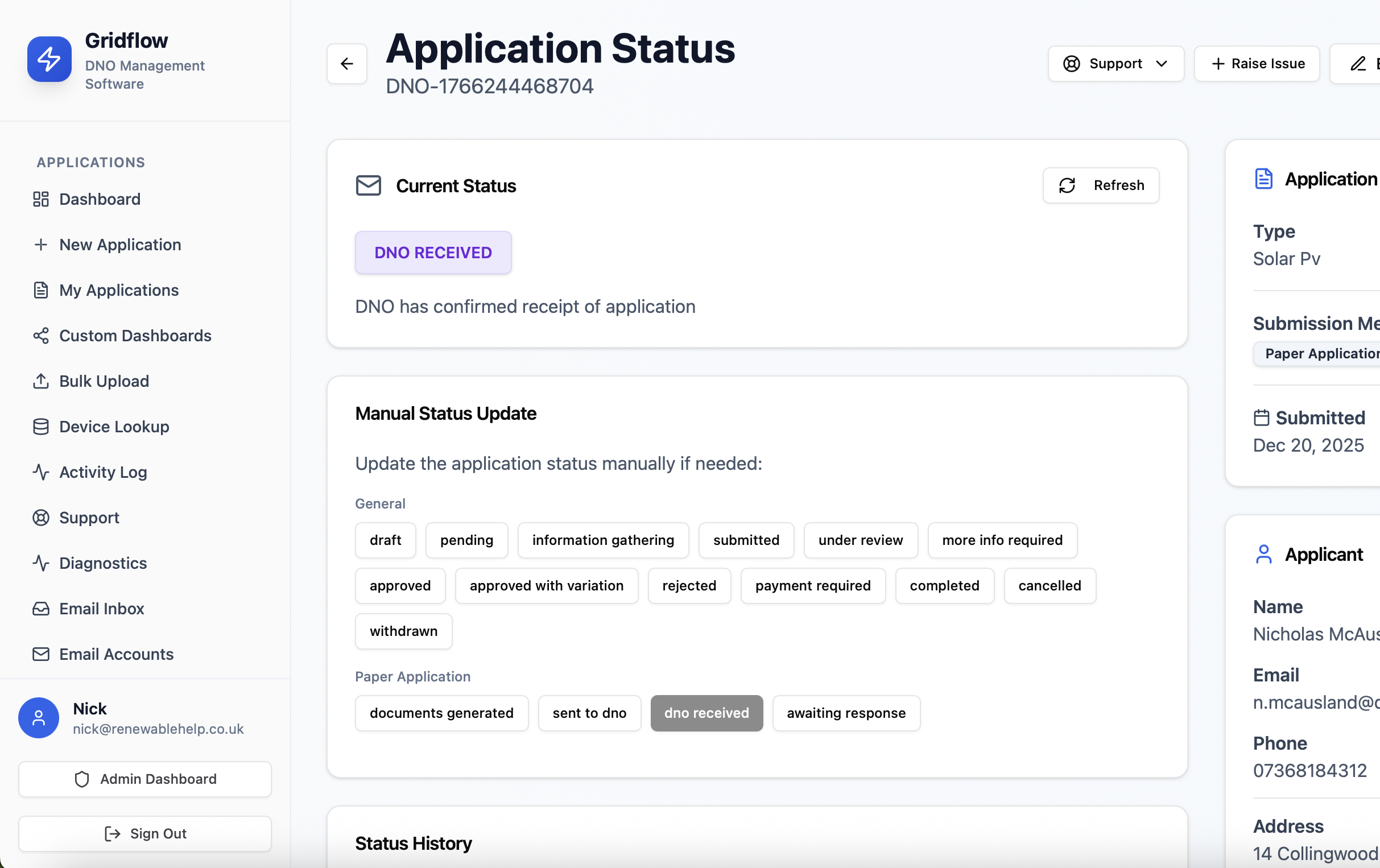Viewport: 1380px width, 868px height.
Task: Open My Applications in sidebar
Action: tap(119, 290)
